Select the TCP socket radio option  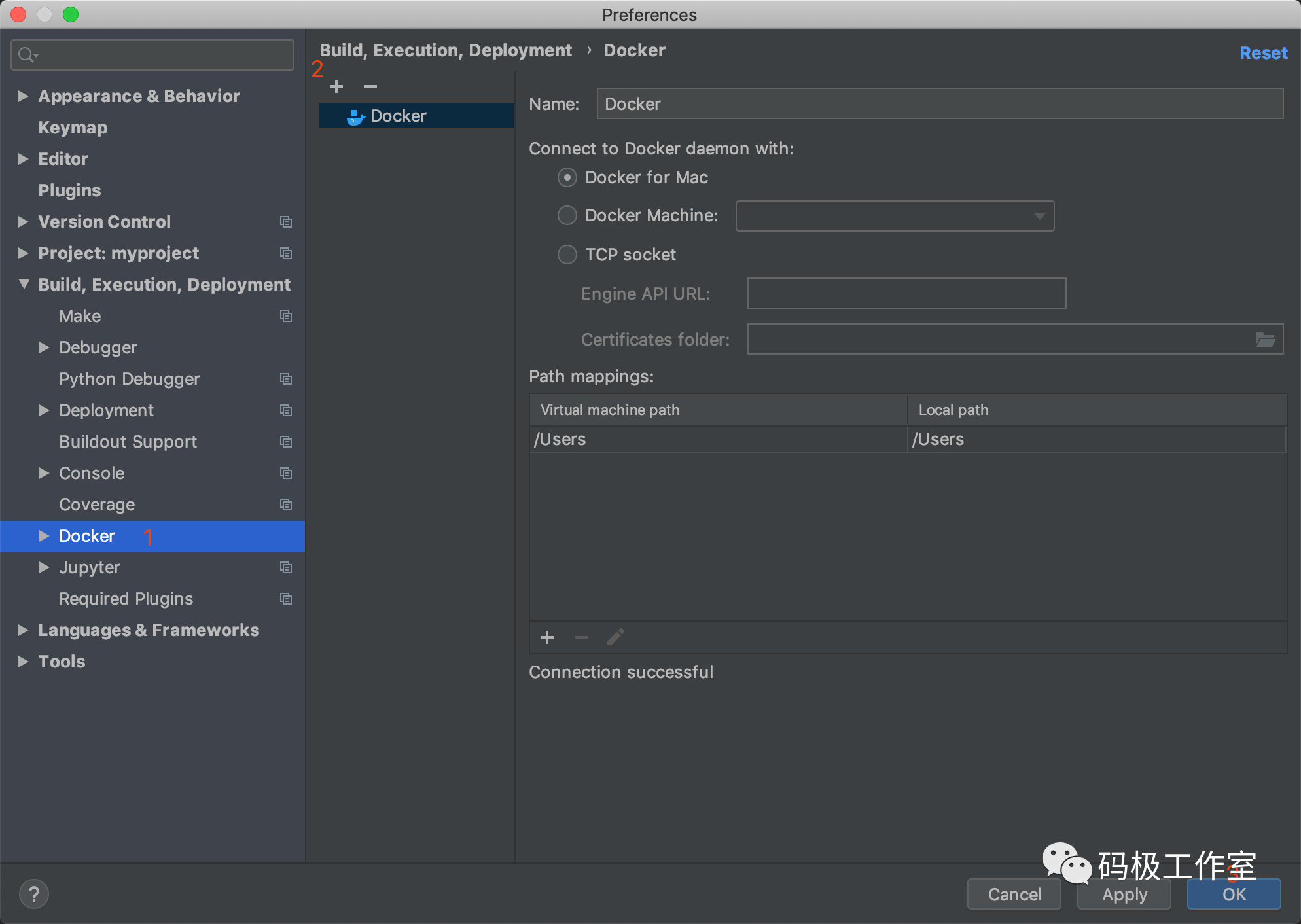[567, 255]
